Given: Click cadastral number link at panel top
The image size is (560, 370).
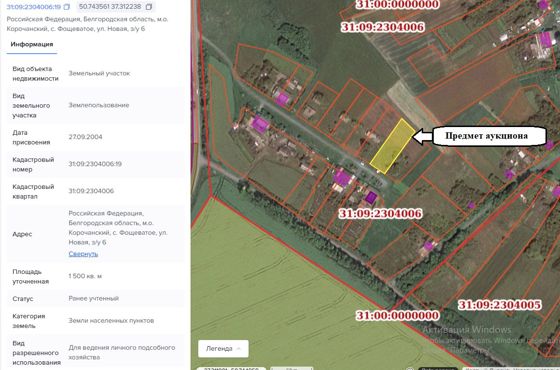Looking at the screenshot, I should coord(34,7).
